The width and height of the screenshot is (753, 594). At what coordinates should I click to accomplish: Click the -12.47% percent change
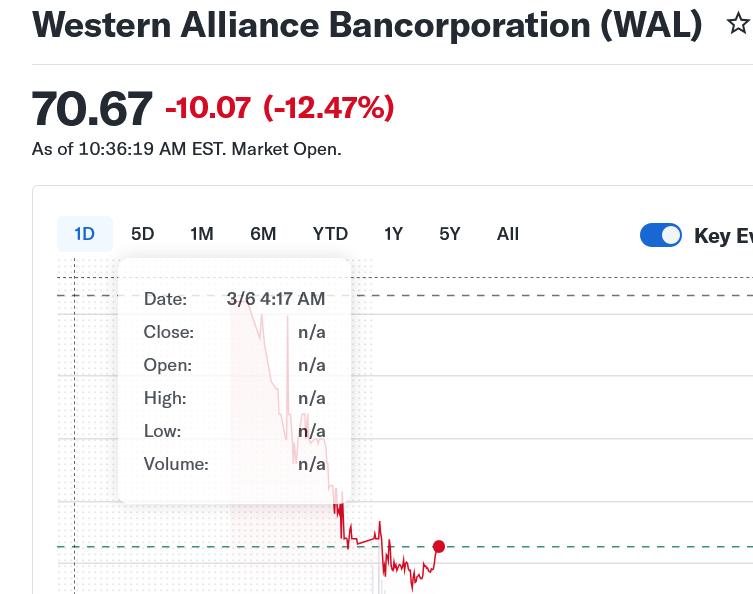329,107
